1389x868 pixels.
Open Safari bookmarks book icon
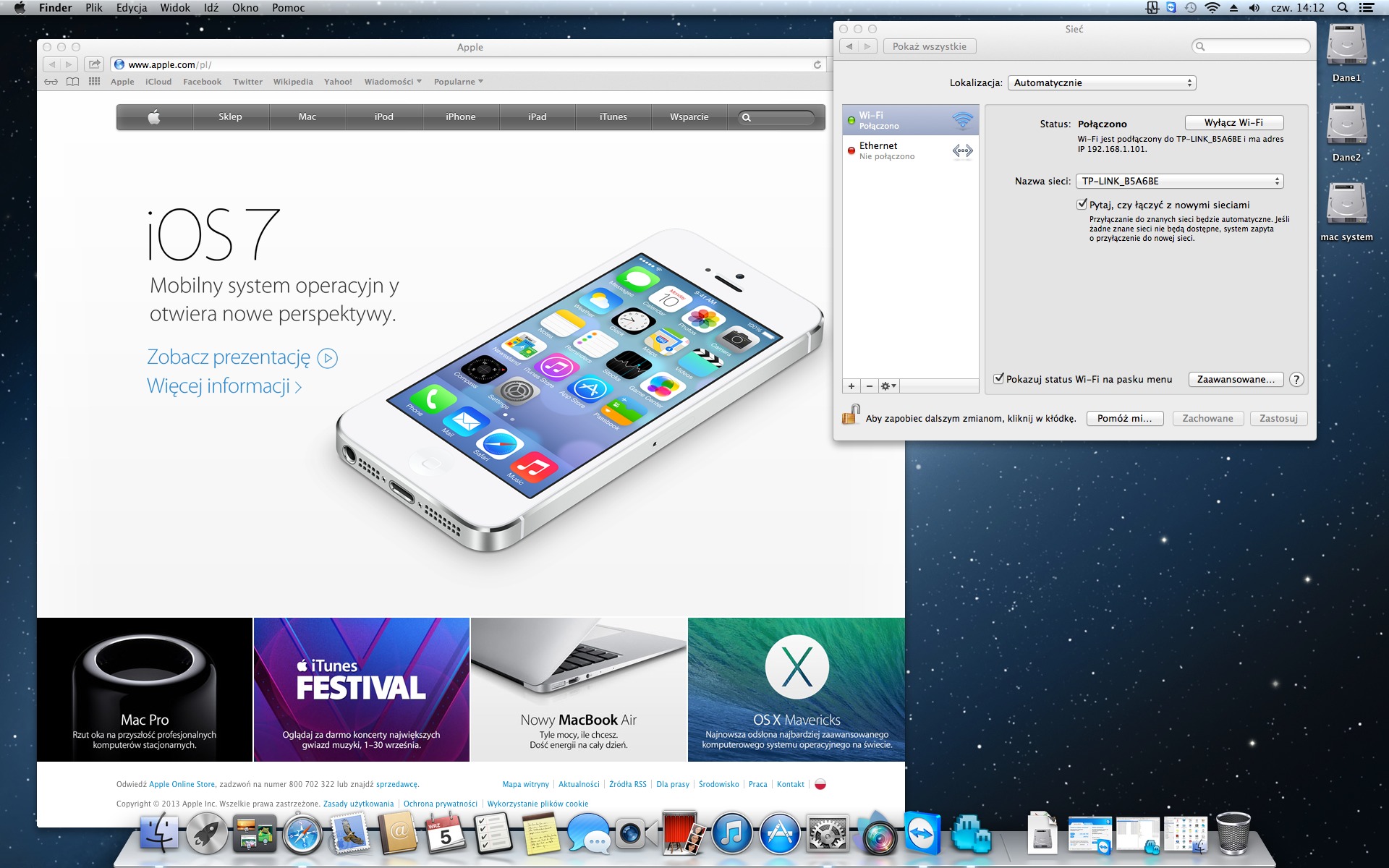click(x=72, y=82)
